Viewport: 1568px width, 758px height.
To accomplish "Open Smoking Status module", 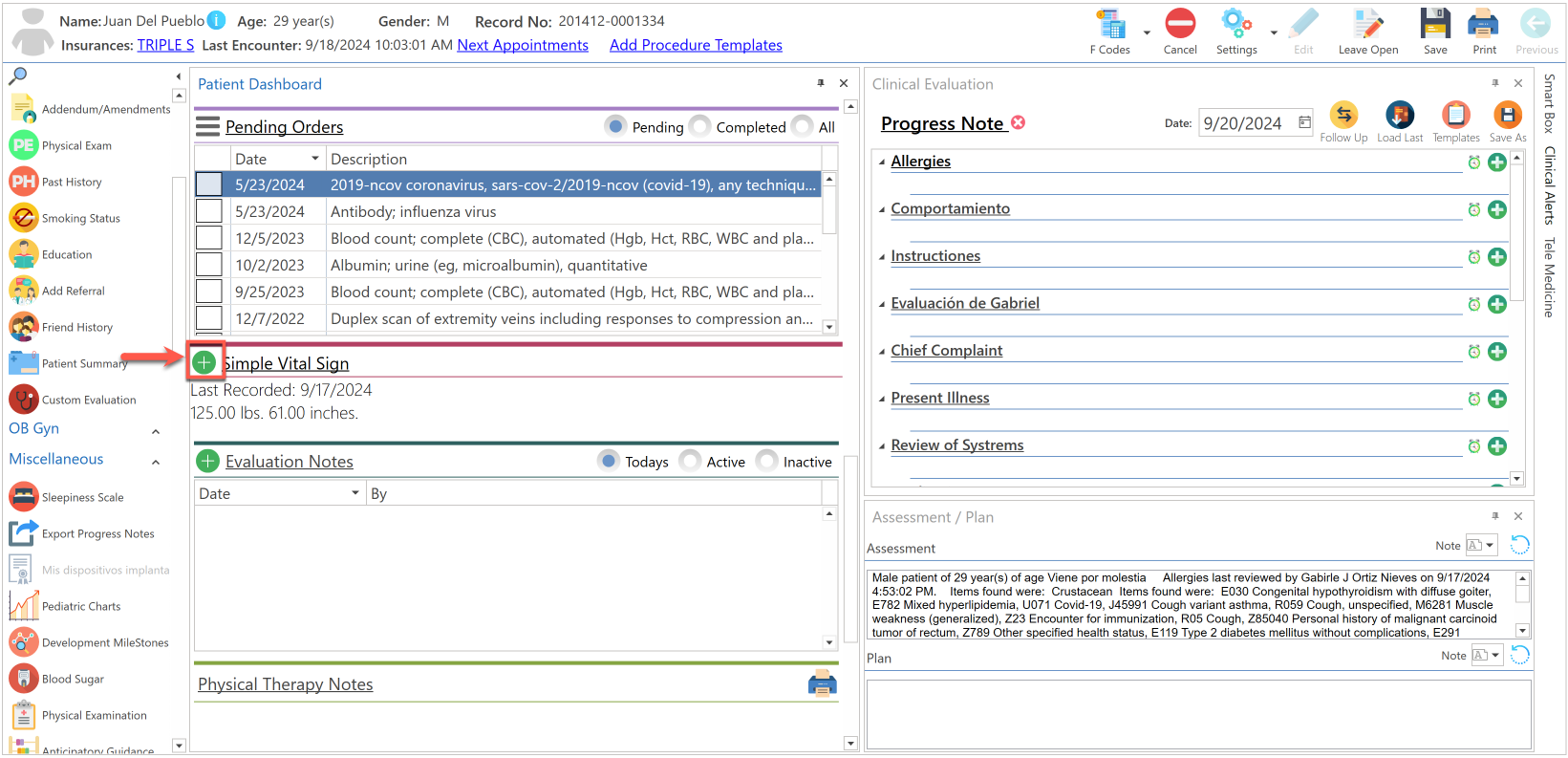I will pyautogui.click(x=65, y=218).
